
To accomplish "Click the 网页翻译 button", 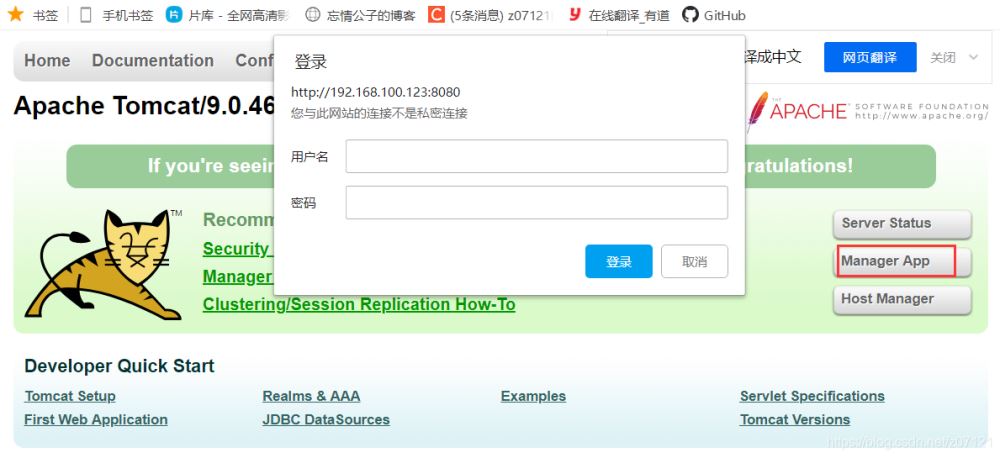I will click(x=870, y=57).
